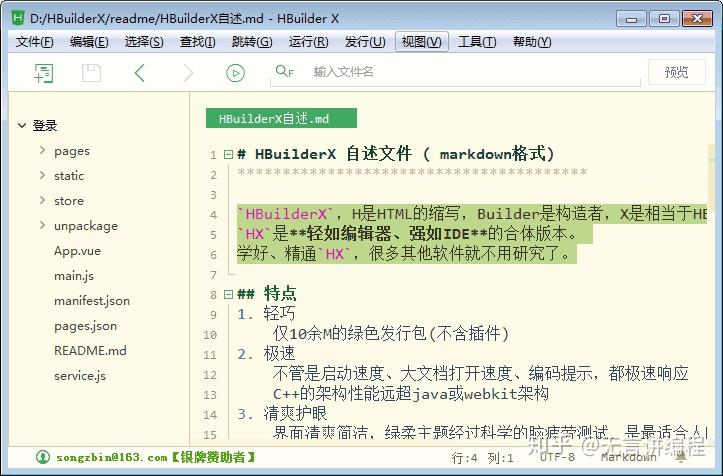
Task: Click the user account avatar icon
Action: pos(43,457)
